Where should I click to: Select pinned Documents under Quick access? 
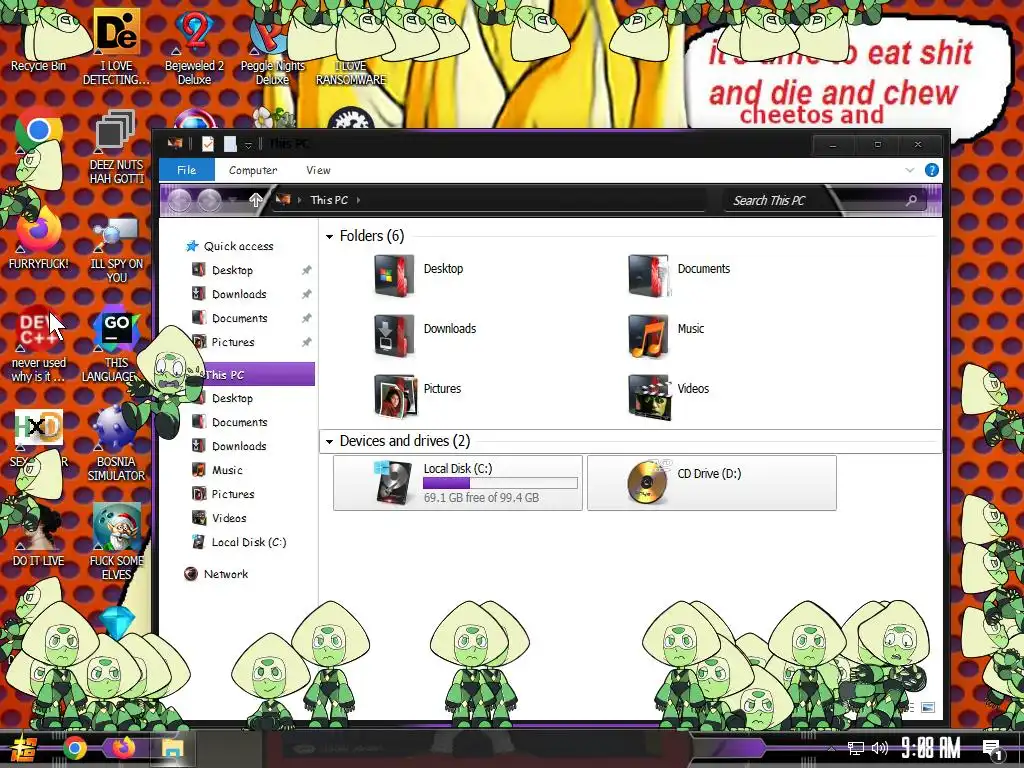(240, 318)
